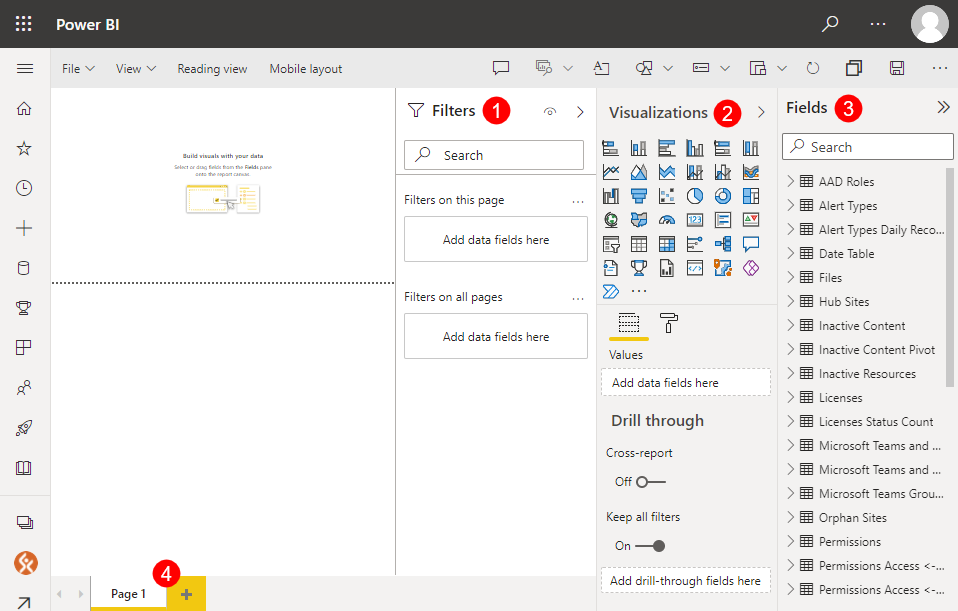Image resolution: width=958 pixels, height=611 pixels.
Task: Add a new page with plus button
Action: click(186, 593)
